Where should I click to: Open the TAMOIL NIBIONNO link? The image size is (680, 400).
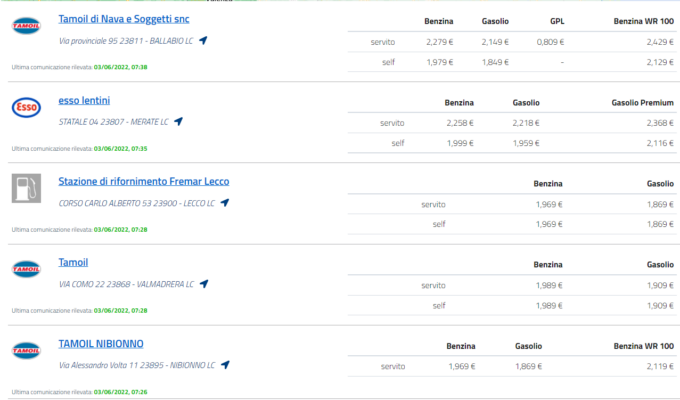tap(99, 343)
